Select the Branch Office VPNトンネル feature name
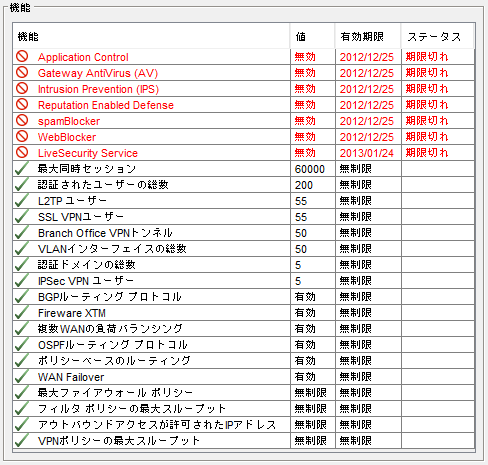The height and width of the screenshot is (465, 488). click(x=105, y=233)
